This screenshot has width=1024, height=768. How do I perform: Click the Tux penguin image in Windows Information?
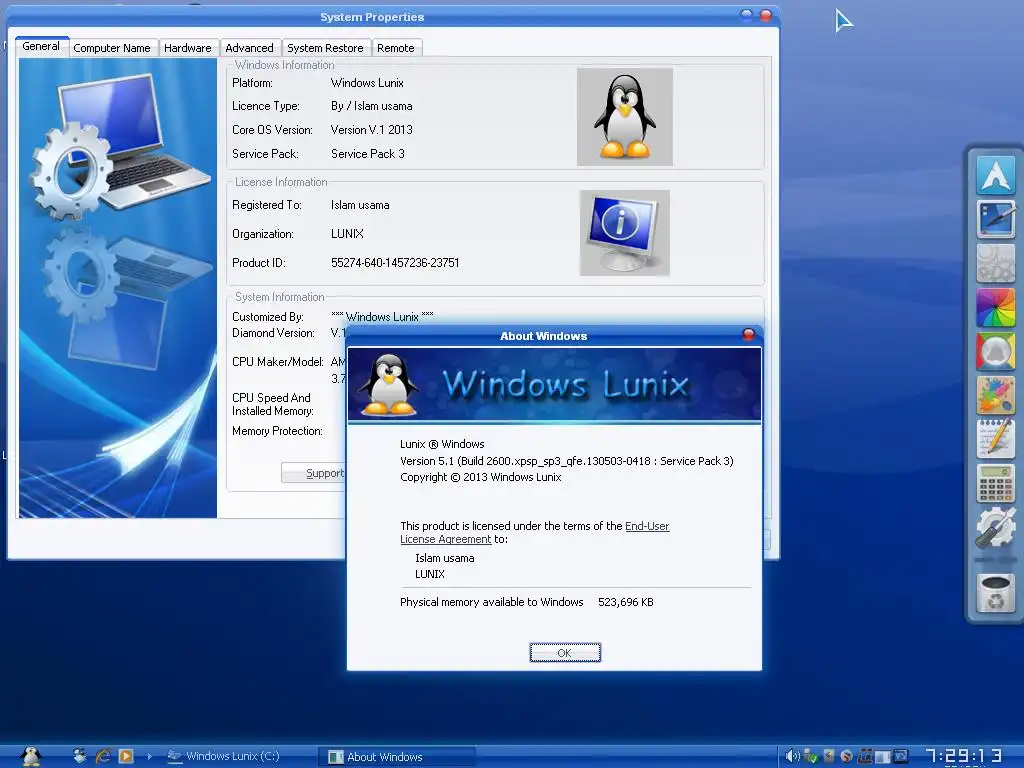click(624, 117)
